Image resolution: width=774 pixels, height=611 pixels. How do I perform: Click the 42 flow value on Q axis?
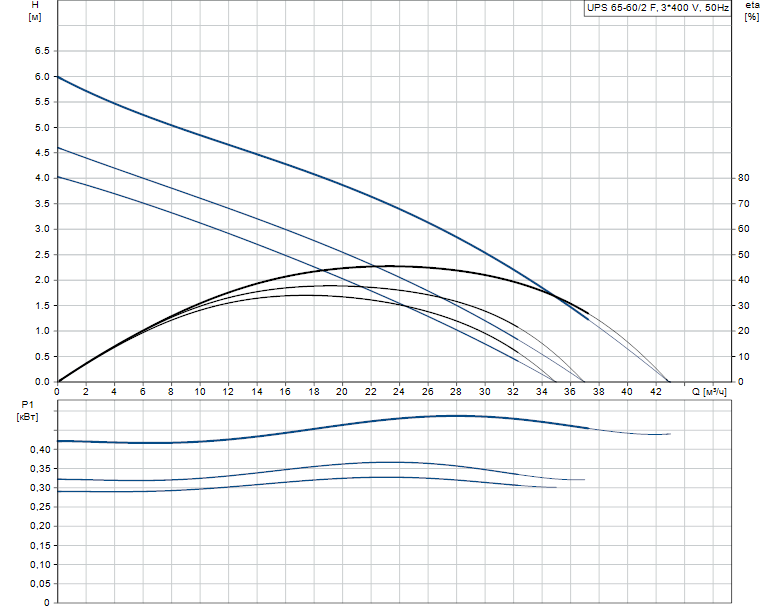[656, 391]
